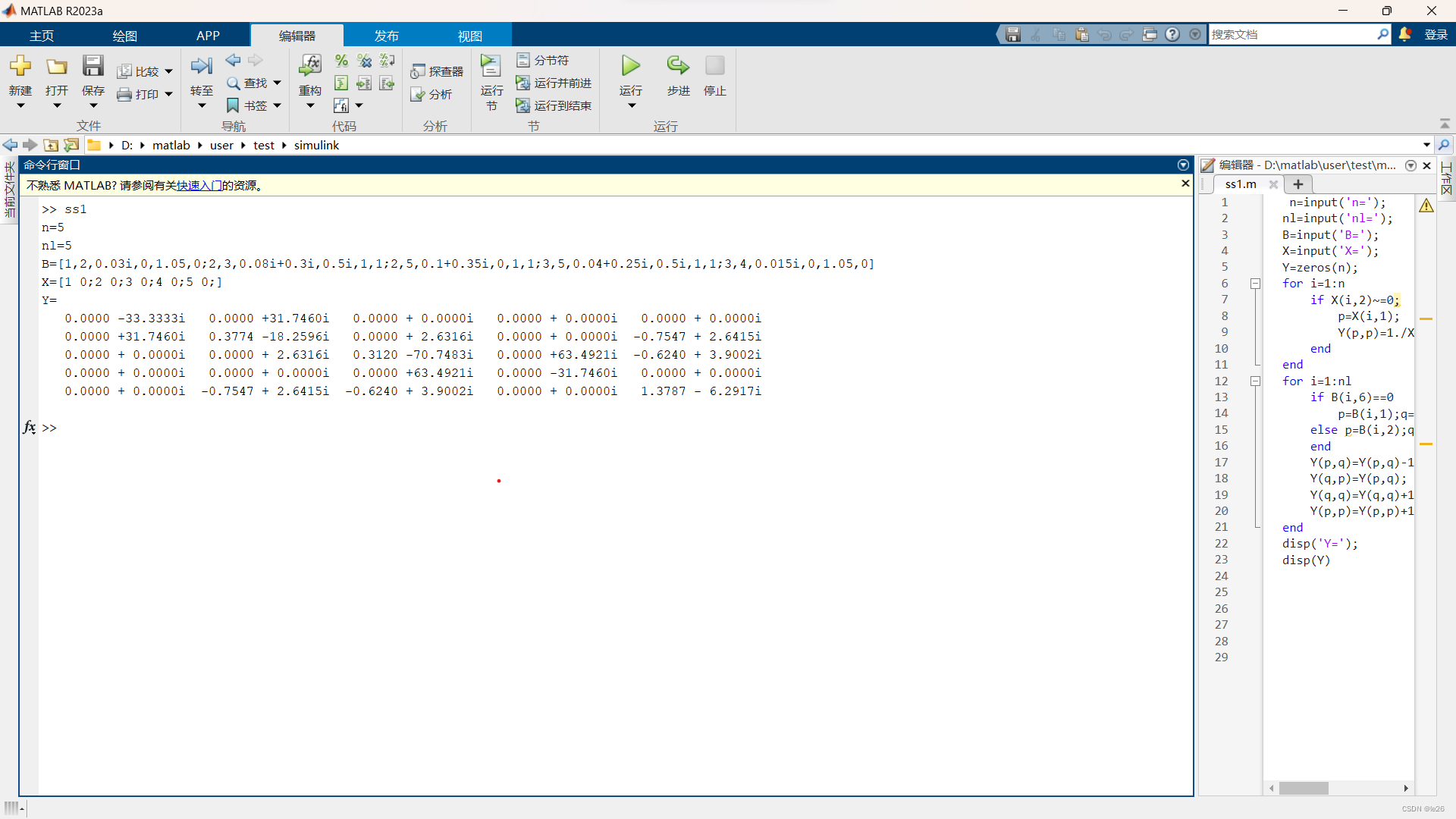The image size is (1456, 819).
Task: Click the Stop button icon
Action: (x=715, y=66)
